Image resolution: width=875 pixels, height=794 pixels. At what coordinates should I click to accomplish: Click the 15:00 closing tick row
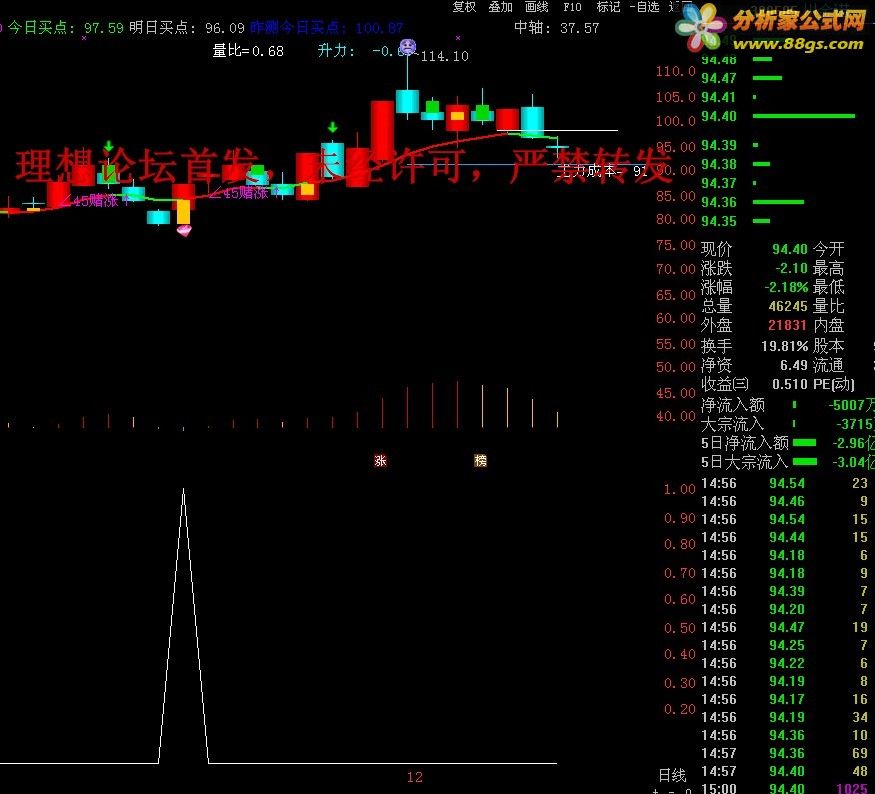[785, 788]
